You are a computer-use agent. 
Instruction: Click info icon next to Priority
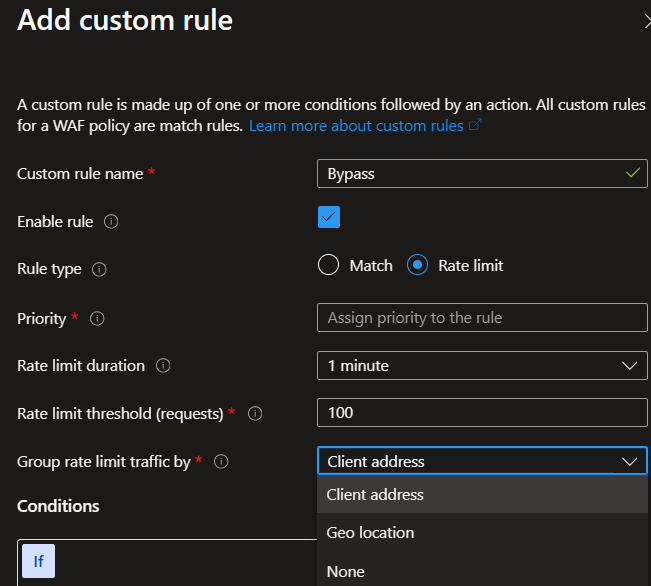pyautogui.click(x=97, y=319)
